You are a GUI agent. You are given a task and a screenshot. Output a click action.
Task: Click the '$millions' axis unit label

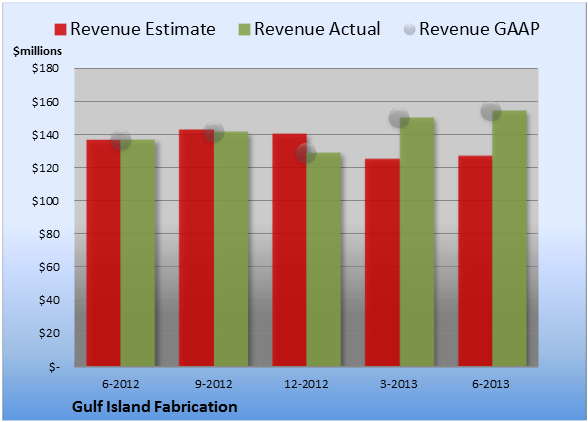point(37,51)
